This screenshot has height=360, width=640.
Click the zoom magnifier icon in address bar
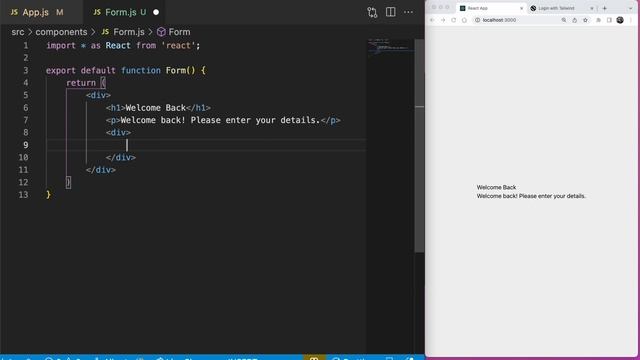click(564, 20)
